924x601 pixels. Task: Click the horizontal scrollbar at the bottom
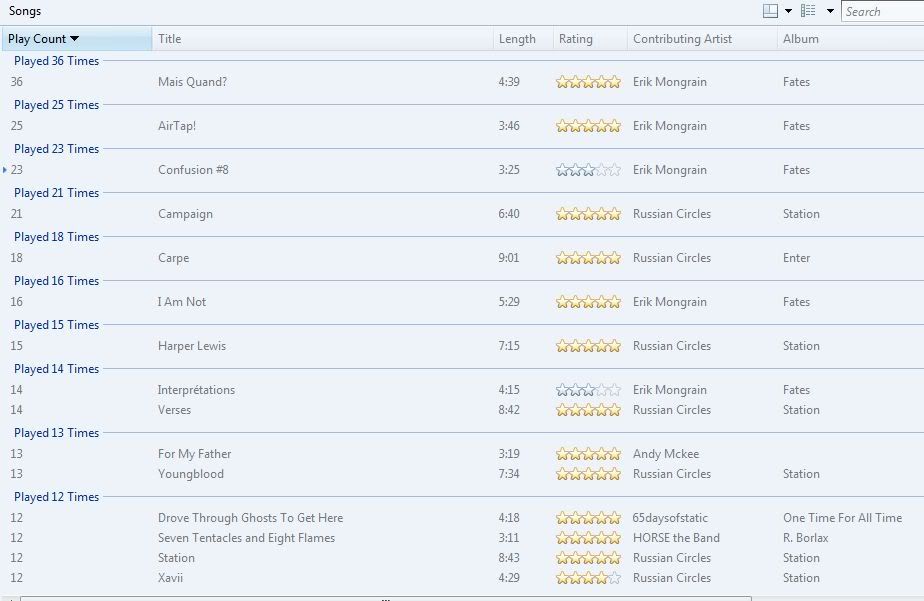386,599
